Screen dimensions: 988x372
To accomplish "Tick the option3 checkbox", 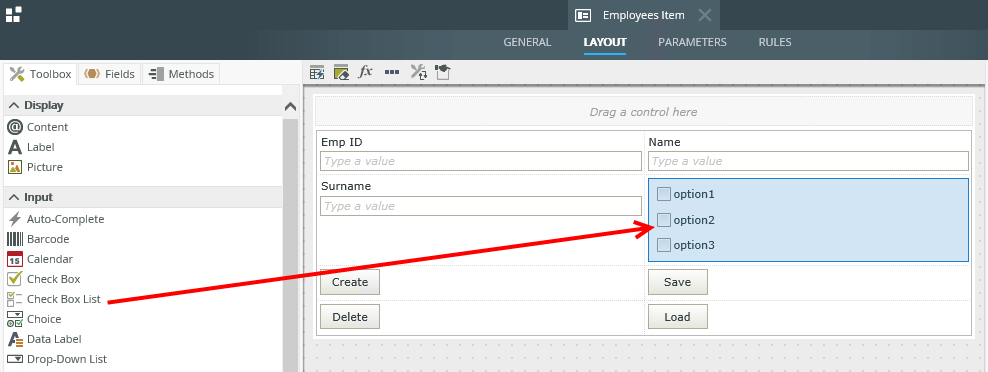I will click(663, 245).
